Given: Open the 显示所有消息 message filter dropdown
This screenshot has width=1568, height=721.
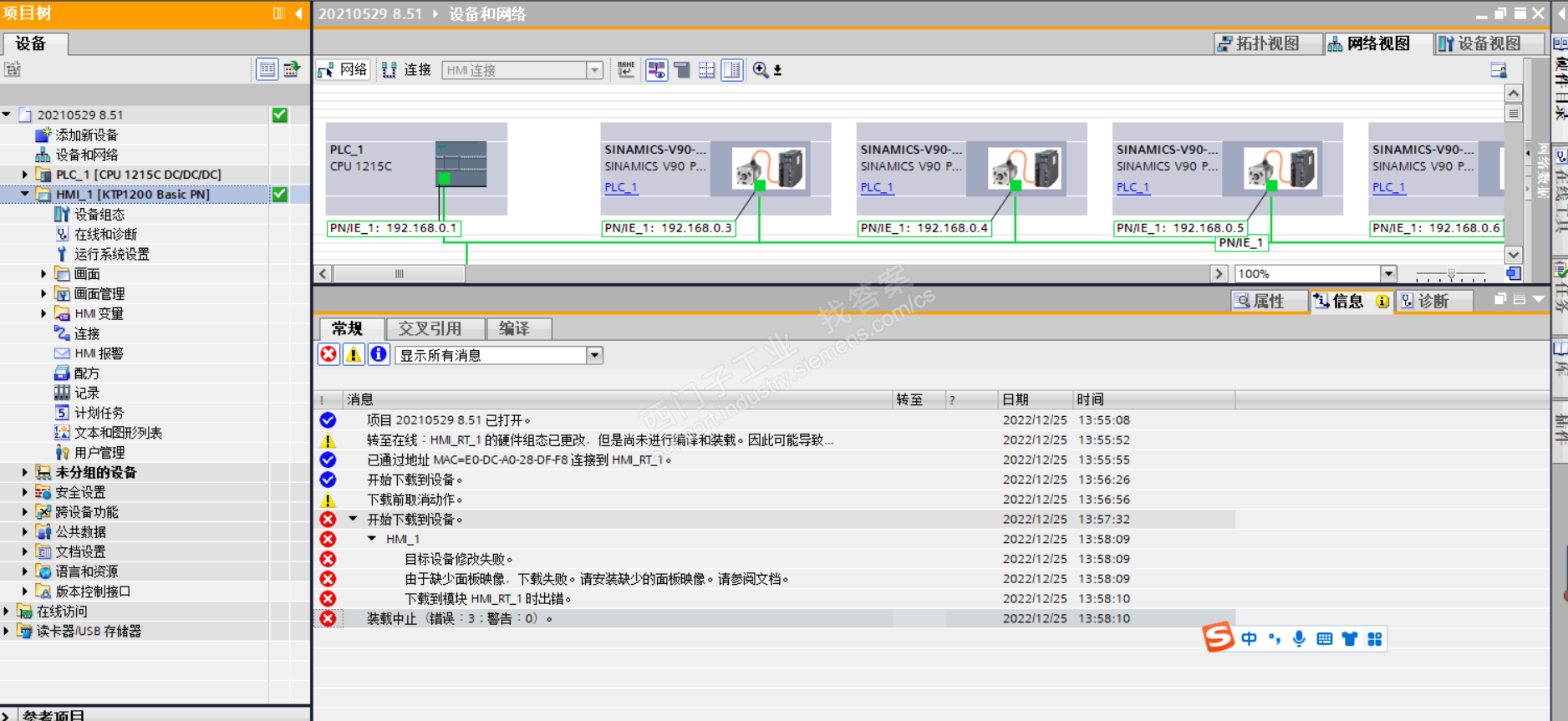Looking at the screenshot, I should [x=594, y=355].
